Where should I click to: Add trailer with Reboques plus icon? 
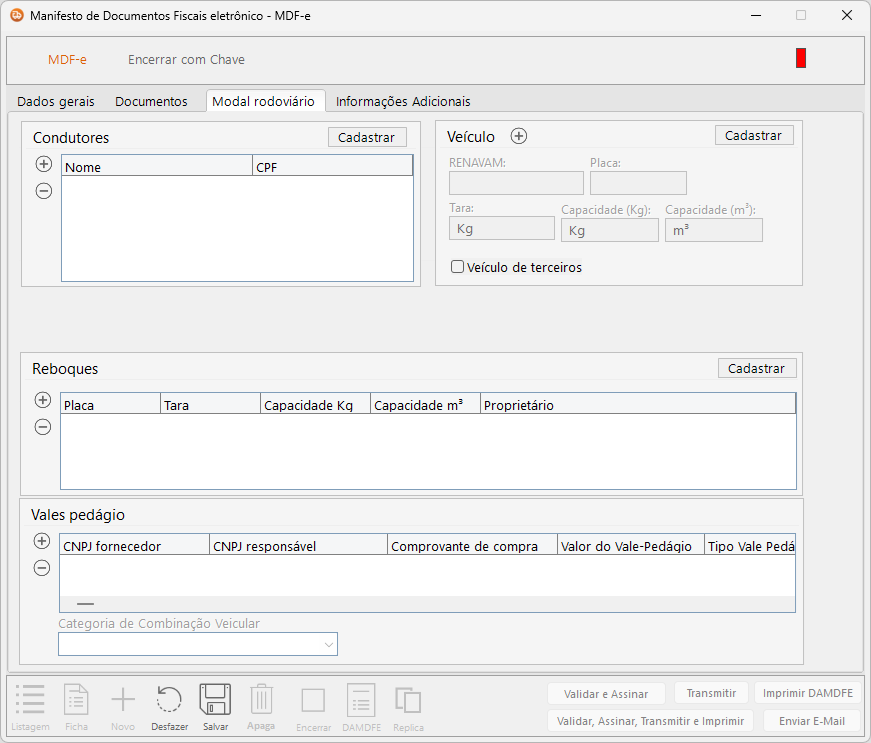[x=42, y=400]
